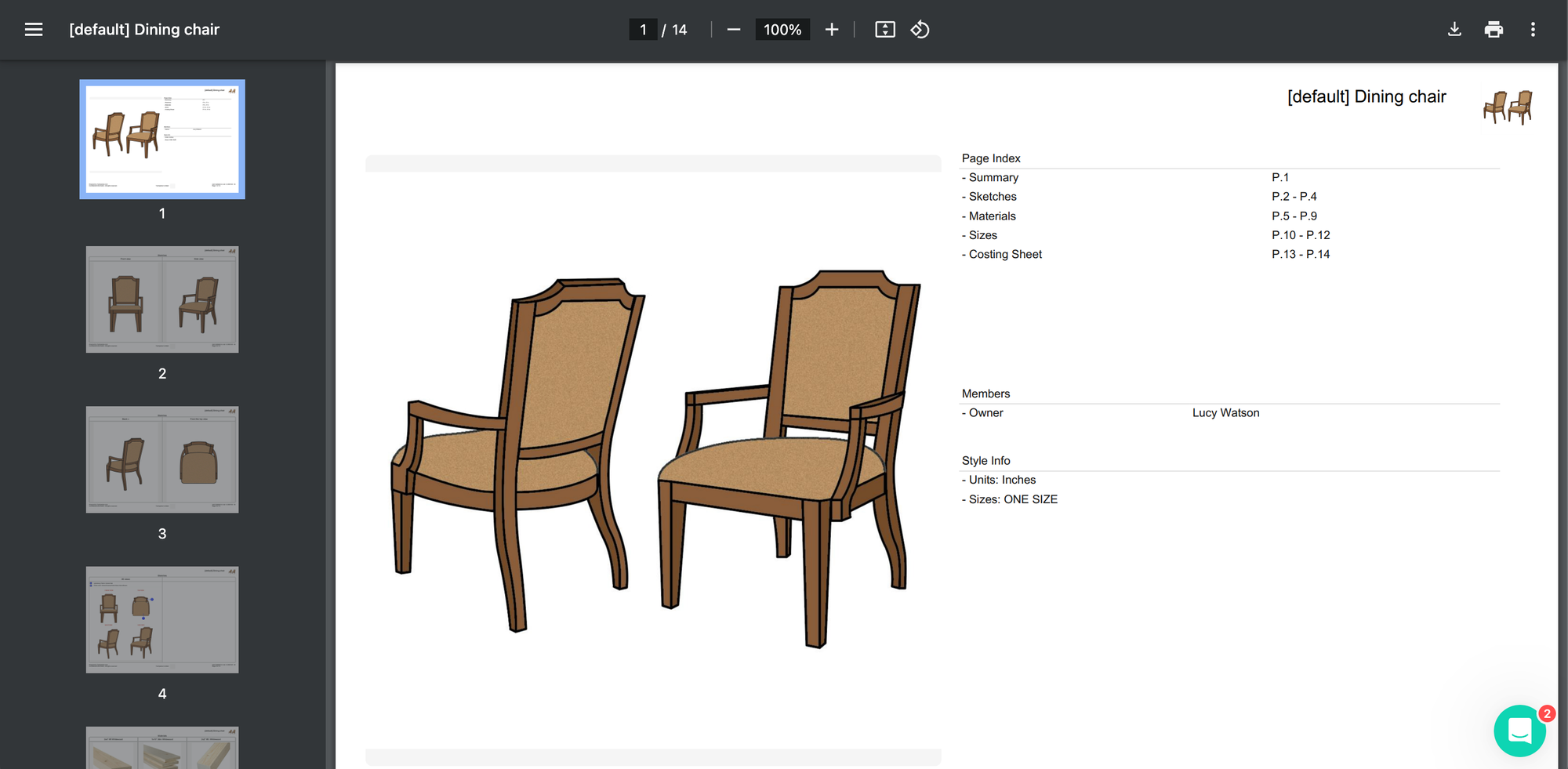Click the '- Costing Sheet' index entry

1002,255
